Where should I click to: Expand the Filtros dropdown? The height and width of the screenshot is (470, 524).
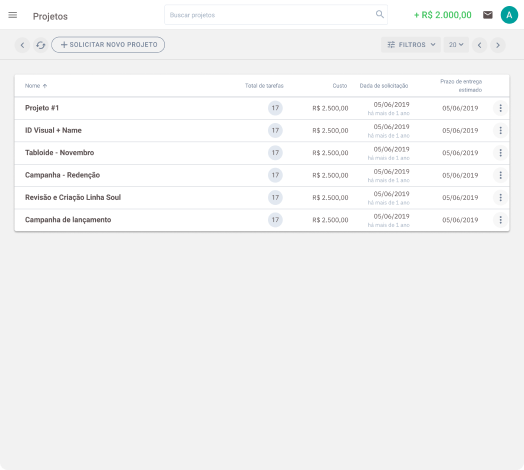(411, 45)
